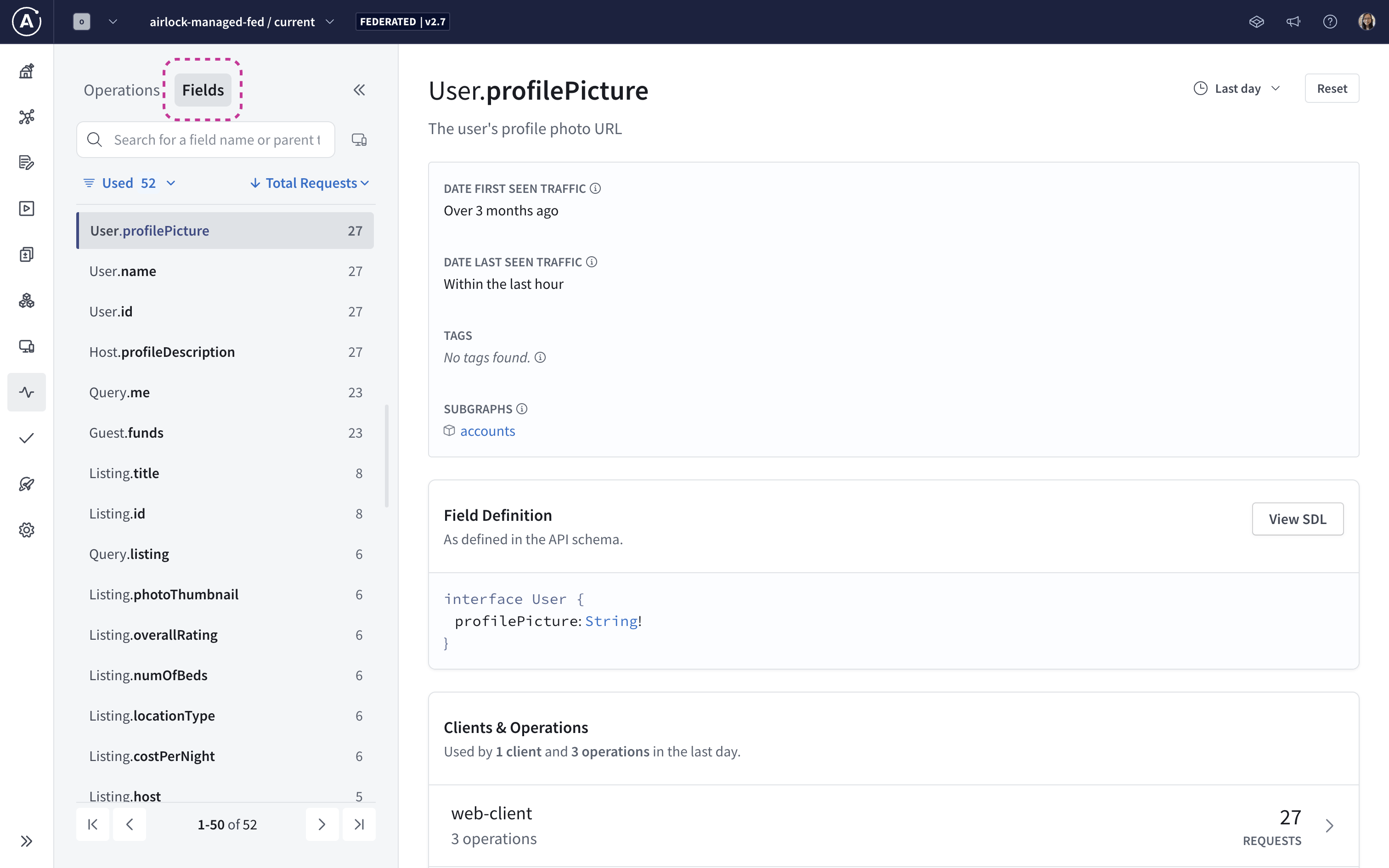Open the announcements megaphone icon in top bar
Image resolution: width=1389 pixels, height=868 pixels.
[1294, 21]
